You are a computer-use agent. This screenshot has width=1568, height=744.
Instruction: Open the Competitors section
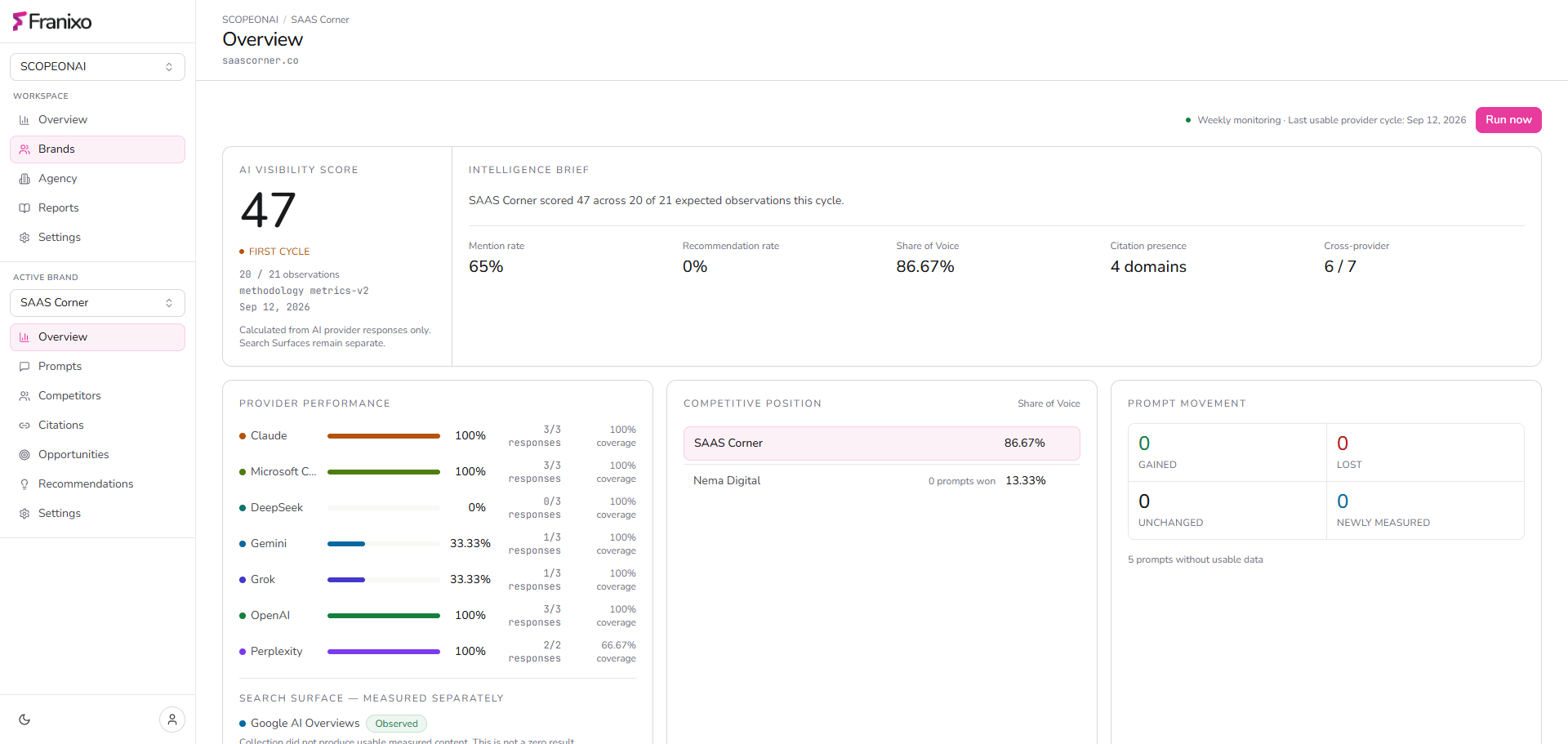pyautogui.click(x=97, y=396)
